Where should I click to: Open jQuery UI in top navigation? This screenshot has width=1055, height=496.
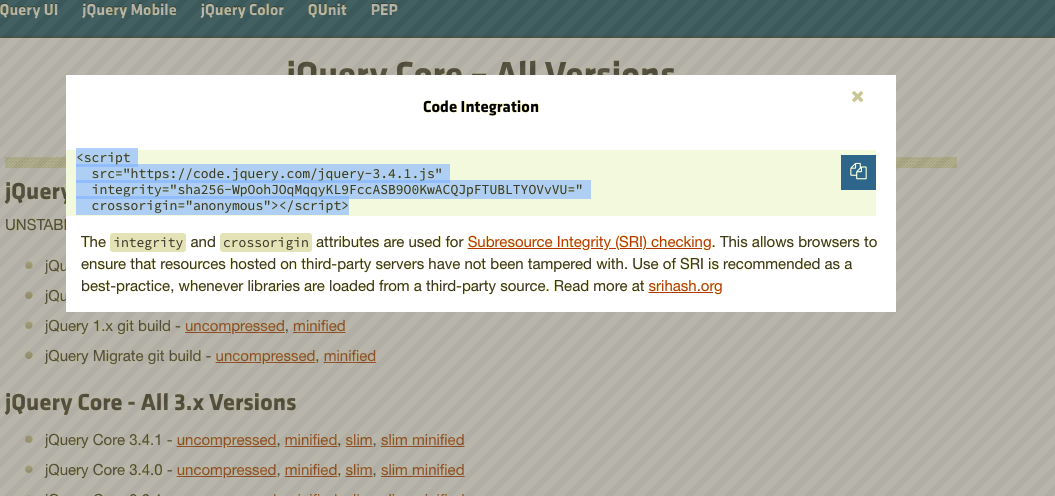pos(28,10)
